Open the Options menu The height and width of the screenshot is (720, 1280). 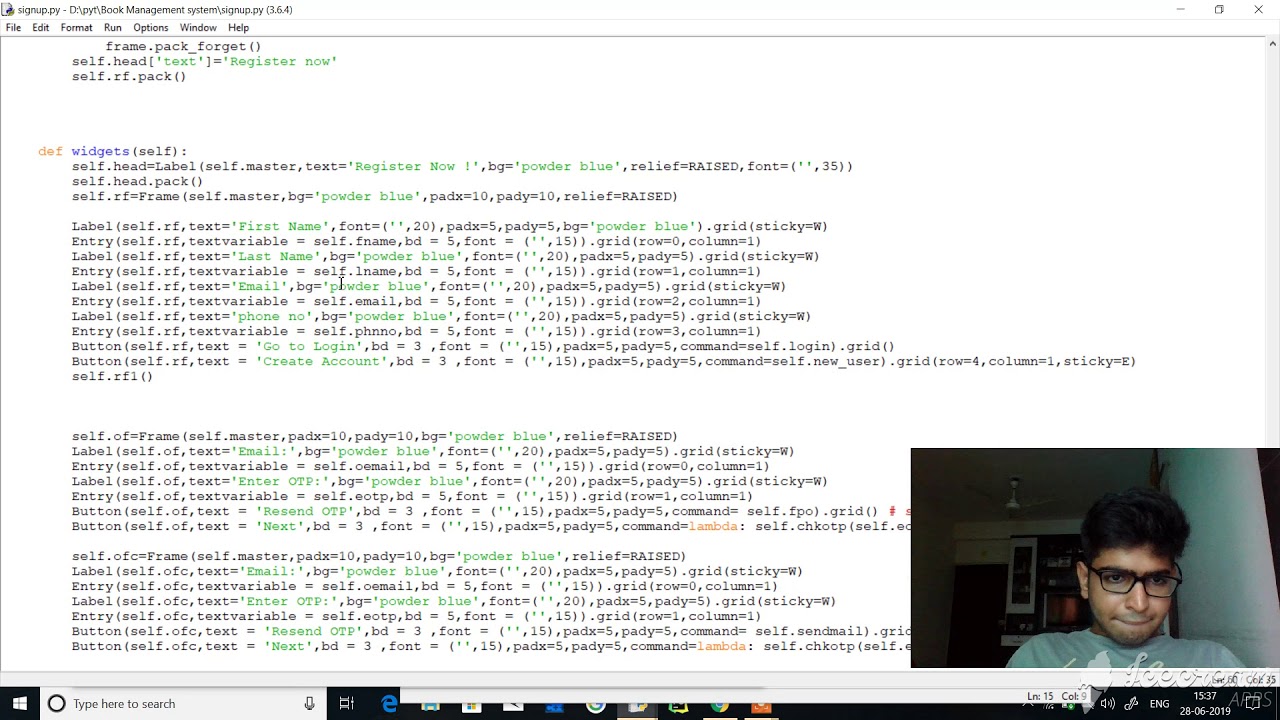point(151,27)
